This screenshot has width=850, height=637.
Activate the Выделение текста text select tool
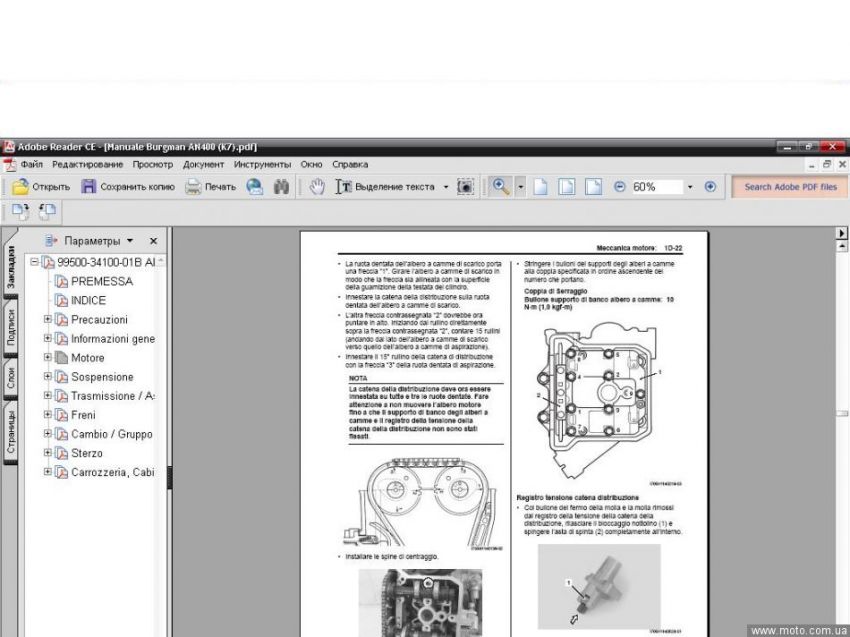(385, 187)
